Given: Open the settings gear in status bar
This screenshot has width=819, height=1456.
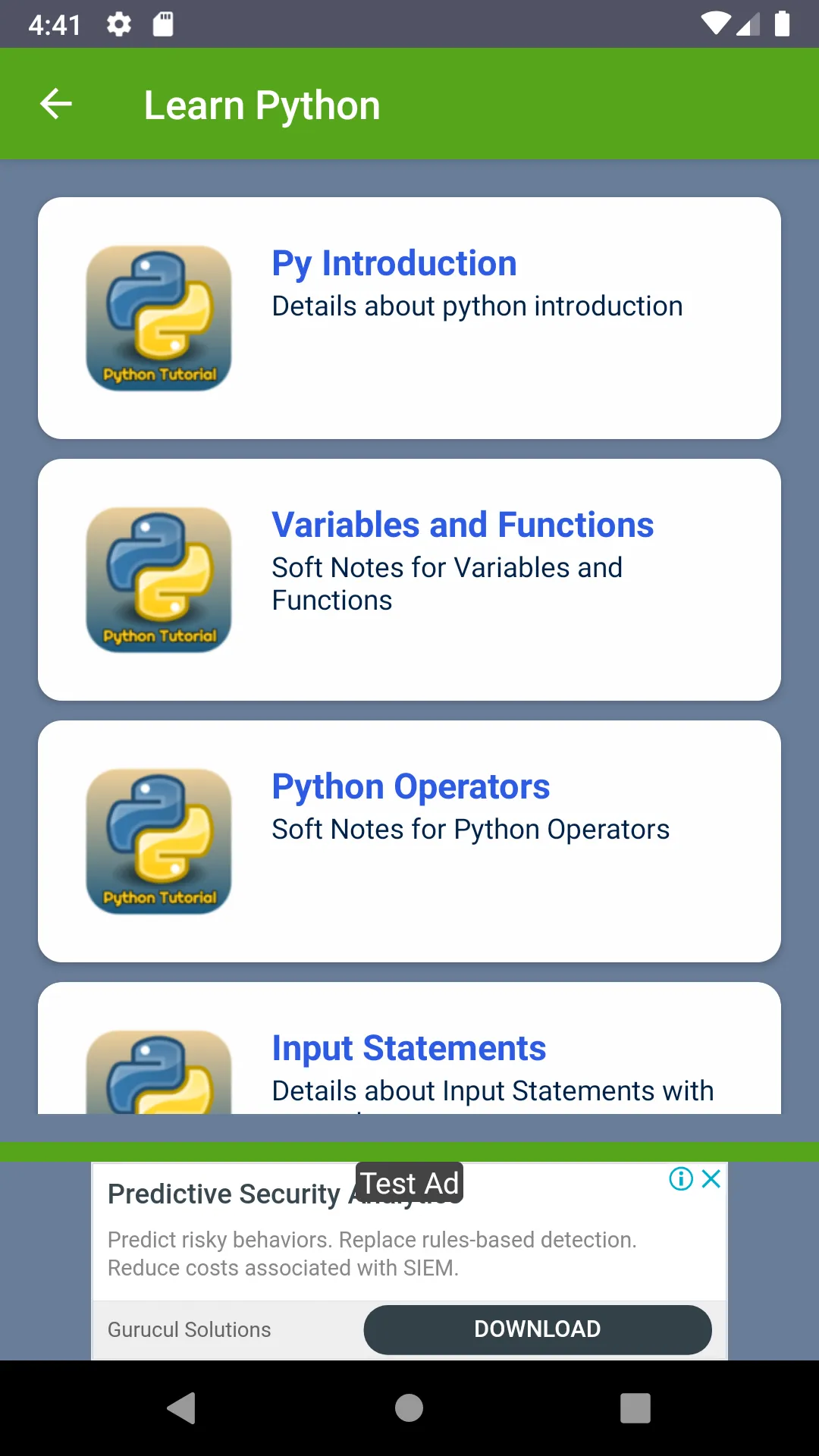Looking at the screenshot, I should 119,24.
